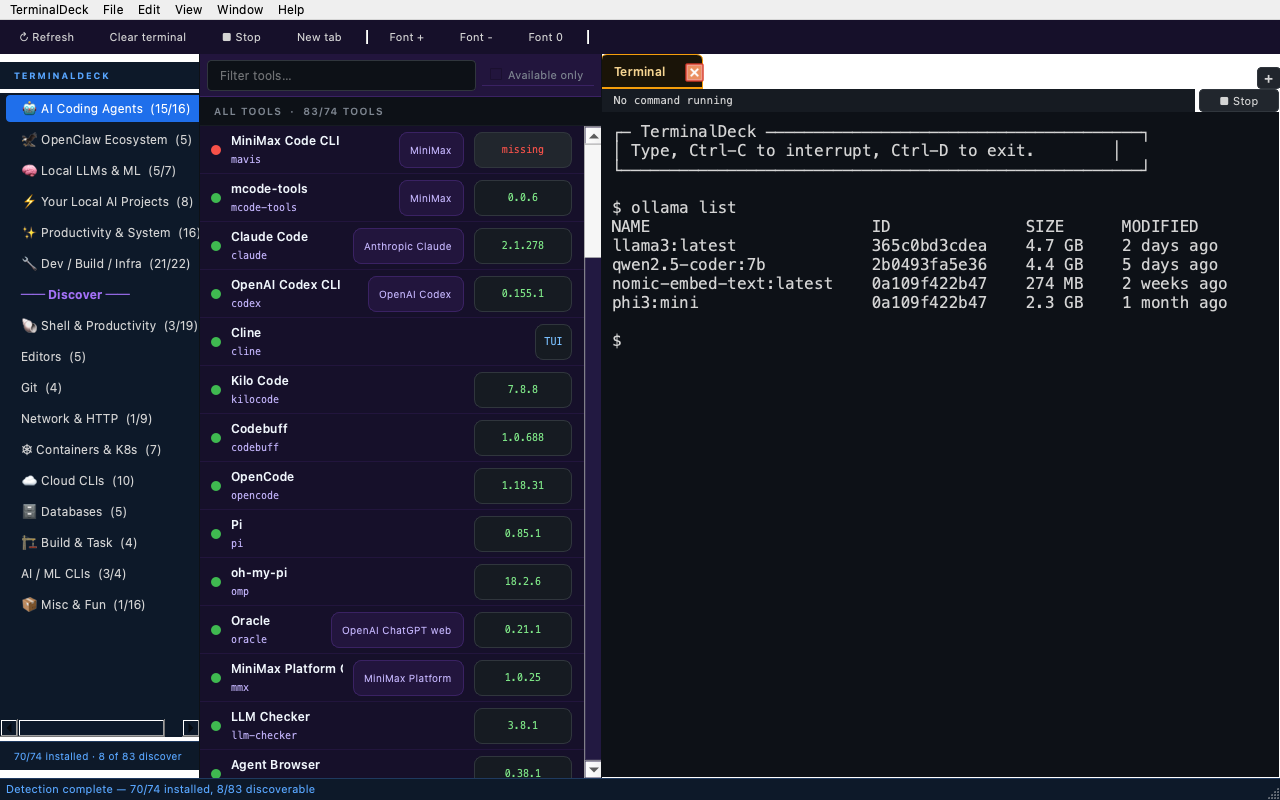Select the AI Coding Agents category icon
1280x800 pixels.
point(29,108)
